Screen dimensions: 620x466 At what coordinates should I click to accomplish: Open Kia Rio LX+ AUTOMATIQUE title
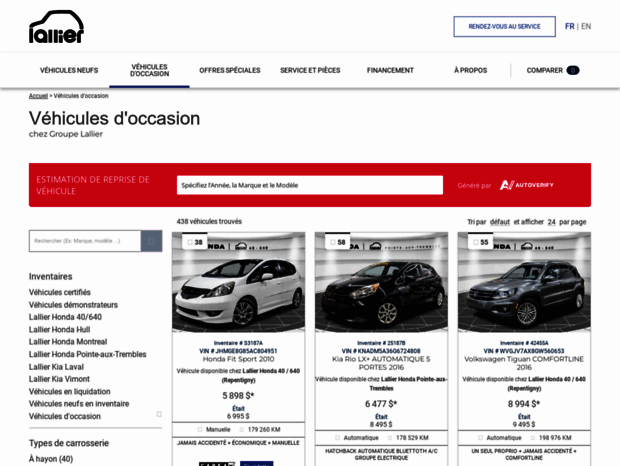click(381, 363)
